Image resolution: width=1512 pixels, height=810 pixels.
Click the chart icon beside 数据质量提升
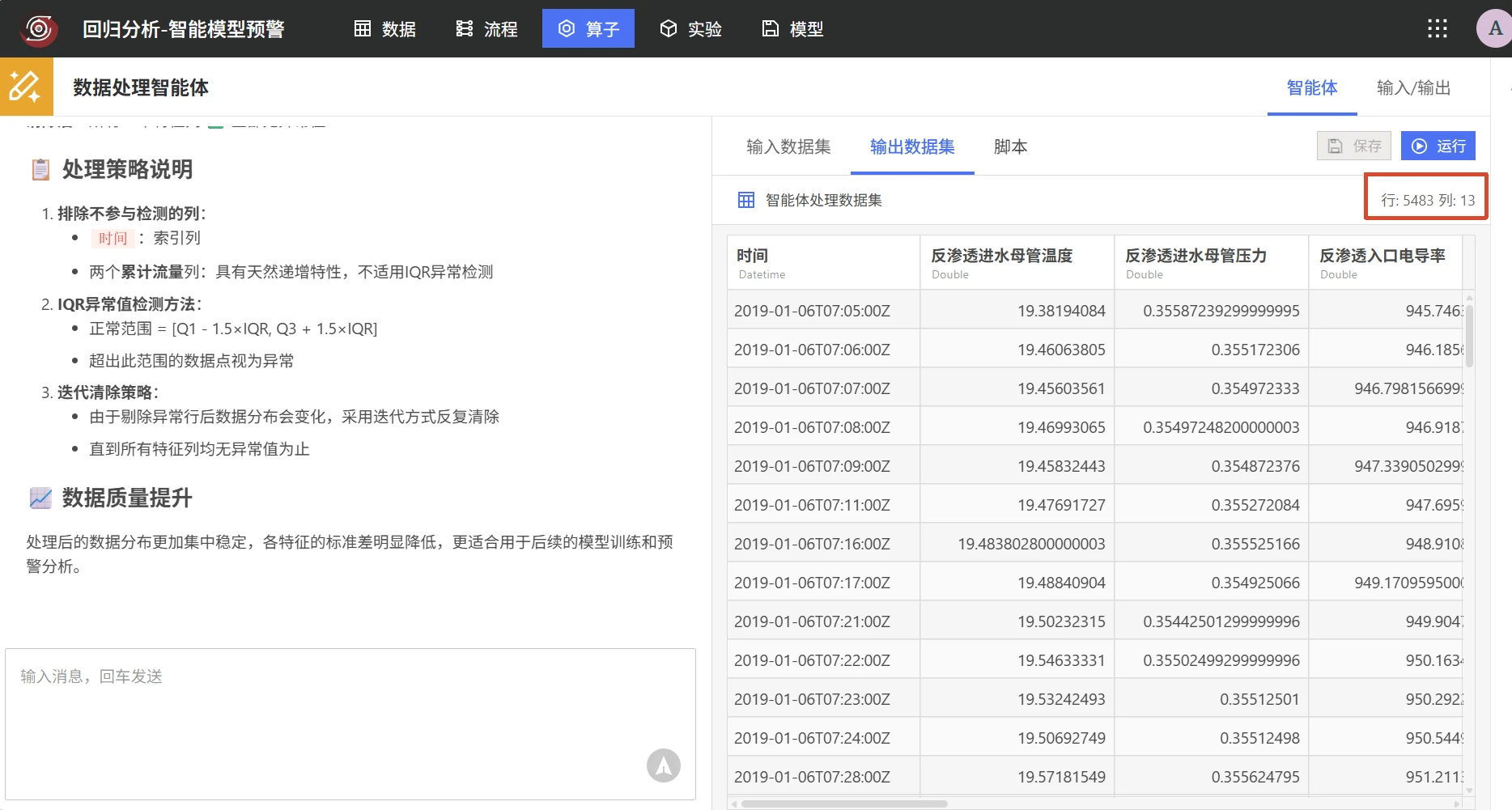pyautogui.click(x=40, y=498)
